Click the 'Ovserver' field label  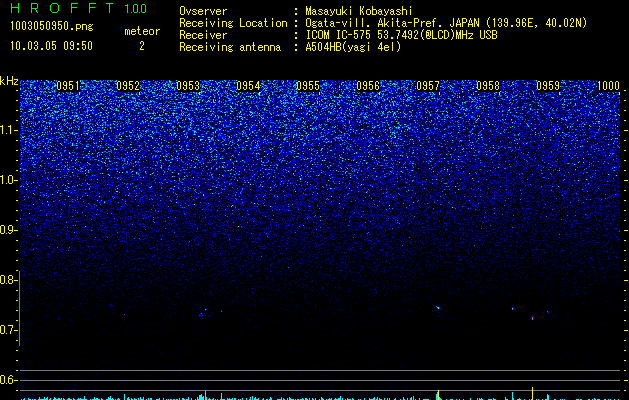click(x=203, y=11)
